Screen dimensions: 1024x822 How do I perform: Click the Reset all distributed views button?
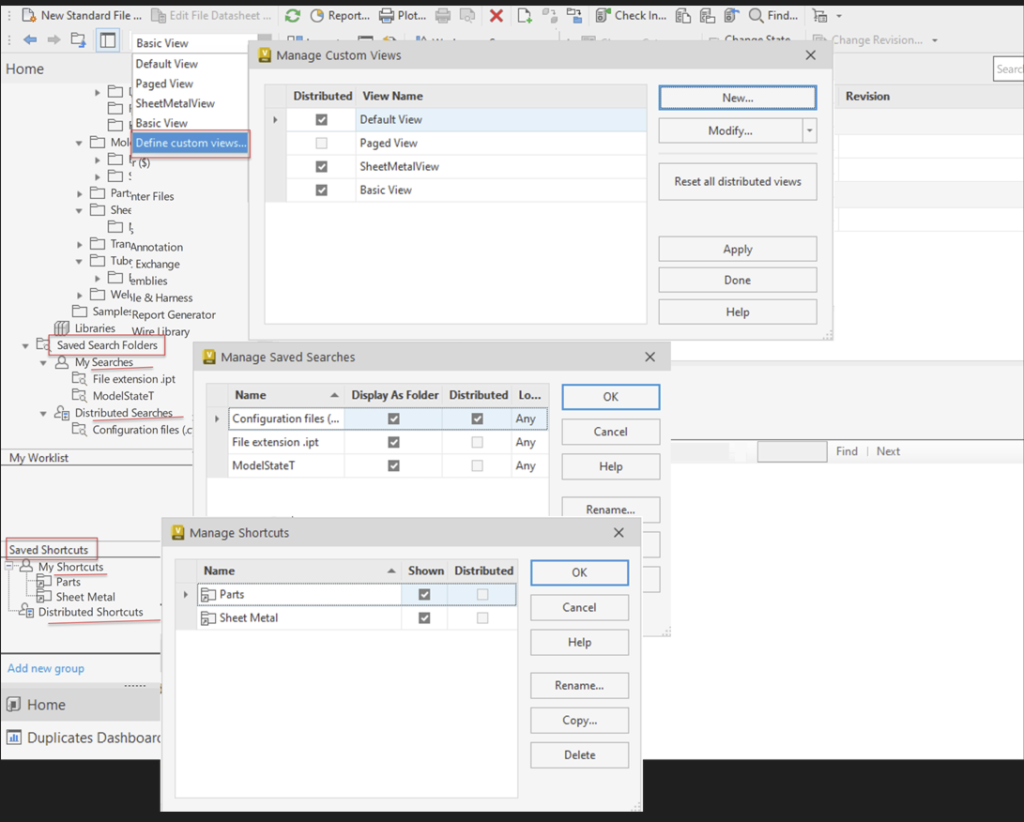pos(737,181)
